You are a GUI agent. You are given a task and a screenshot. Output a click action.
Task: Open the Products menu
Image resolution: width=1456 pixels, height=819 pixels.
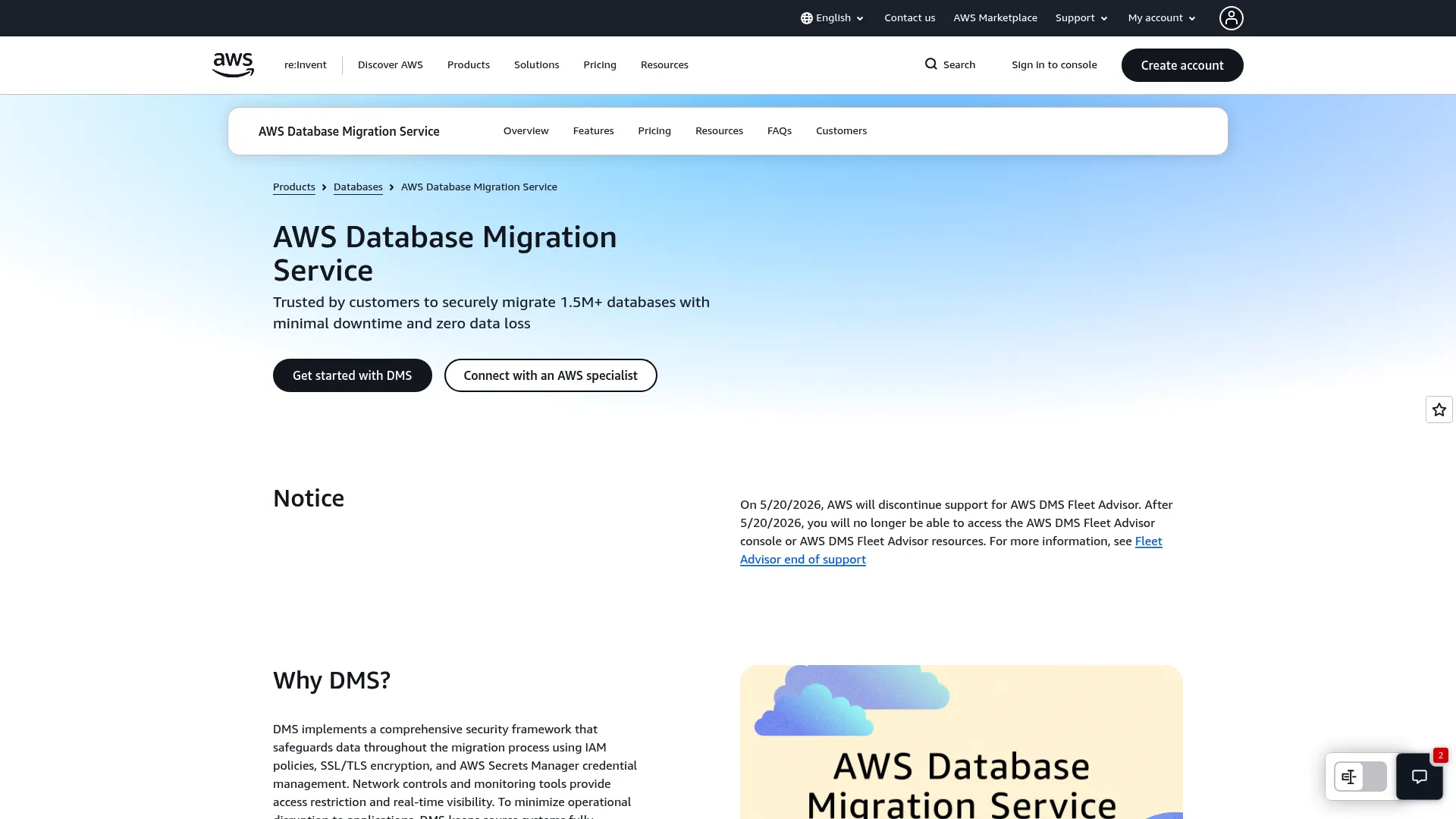click(468, 64)
